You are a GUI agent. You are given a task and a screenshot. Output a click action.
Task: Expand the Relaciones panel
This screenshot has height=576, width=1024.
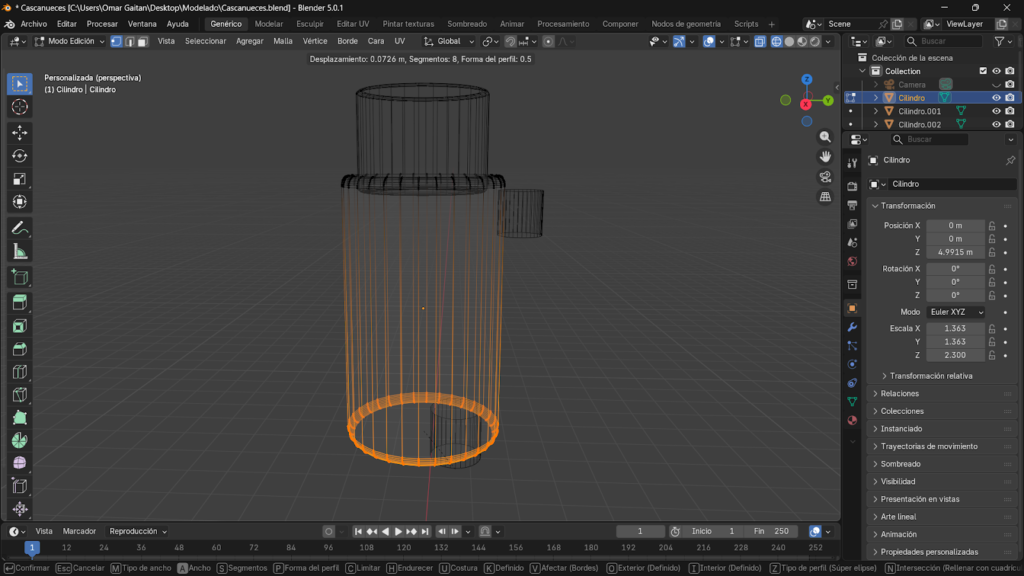coord(900,394)
